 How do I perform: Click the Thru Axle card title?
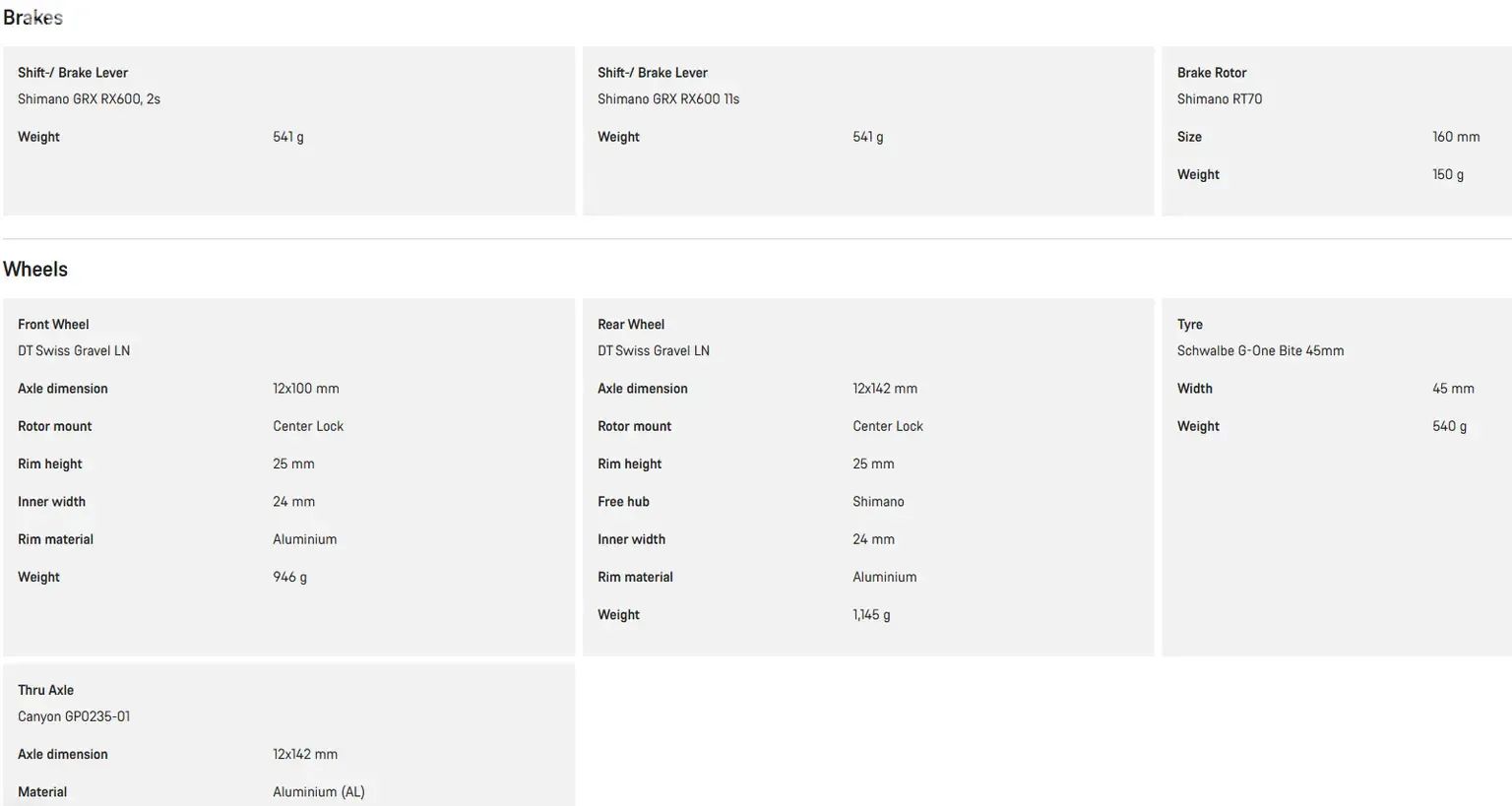[x=45, y=691]
